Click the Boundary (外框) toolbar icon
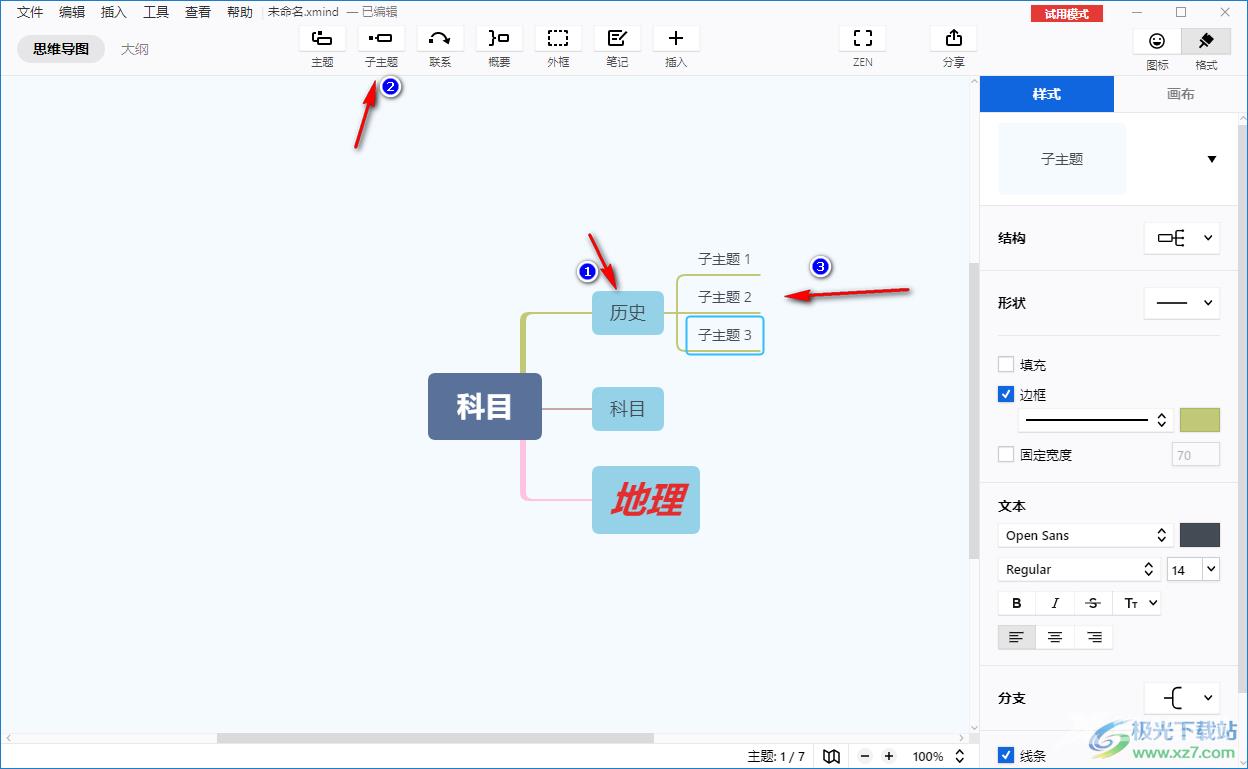The image size is (1248, 769). click(x=558, y=39)
